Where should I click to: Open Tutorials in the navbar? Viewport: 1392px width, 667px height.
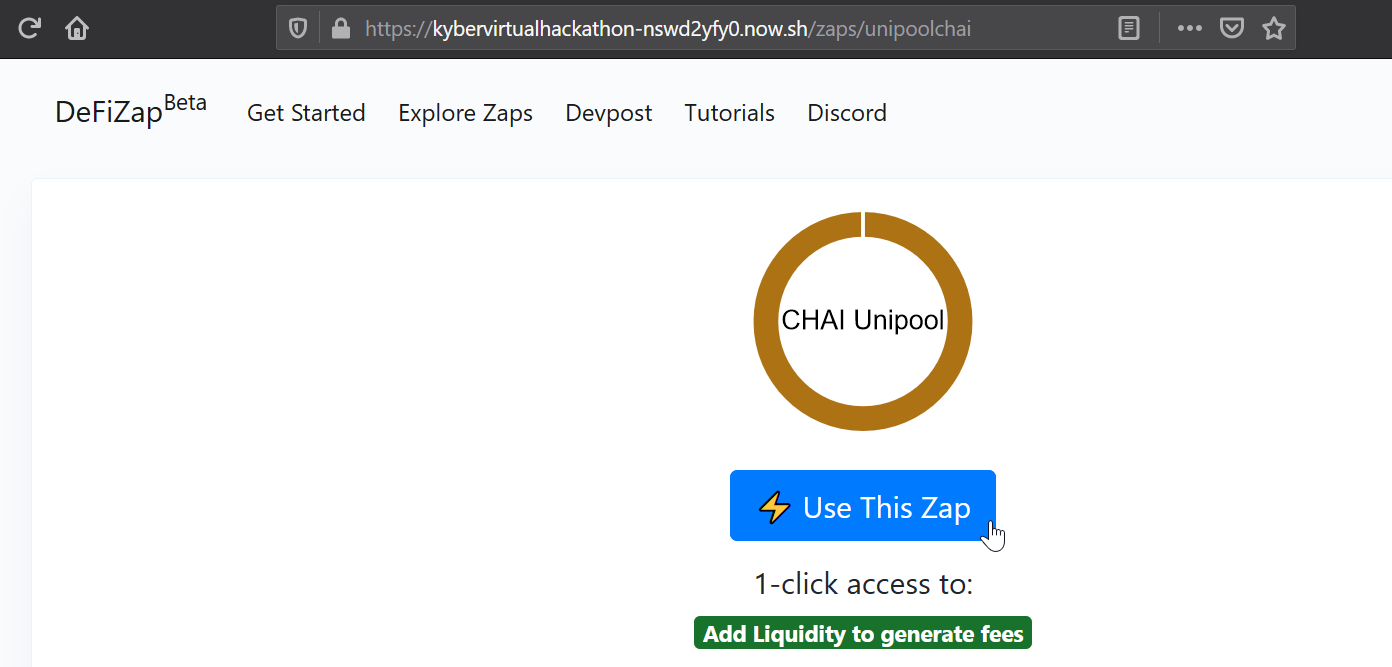coord(730,113)
